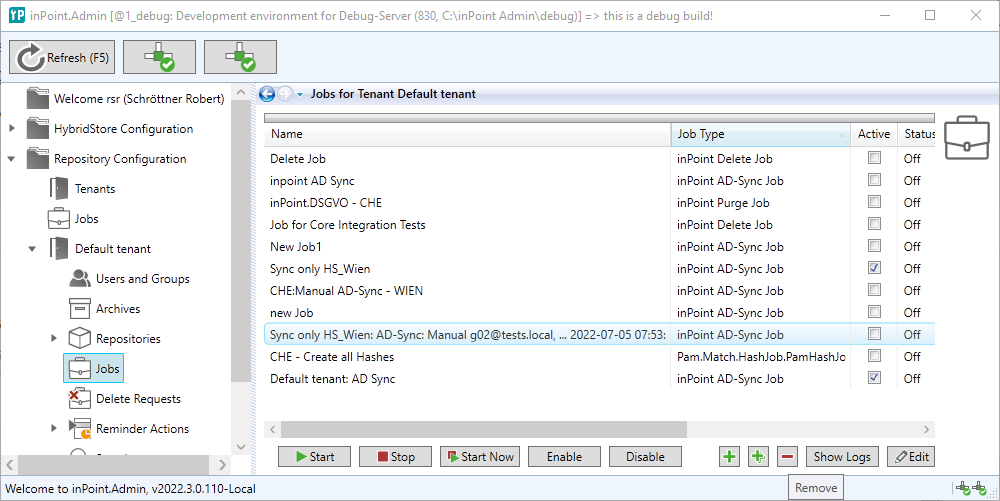Viewport: 1000px width, 501px height.
Task: Click the Stop button with red square
Action: coord(394,457)
